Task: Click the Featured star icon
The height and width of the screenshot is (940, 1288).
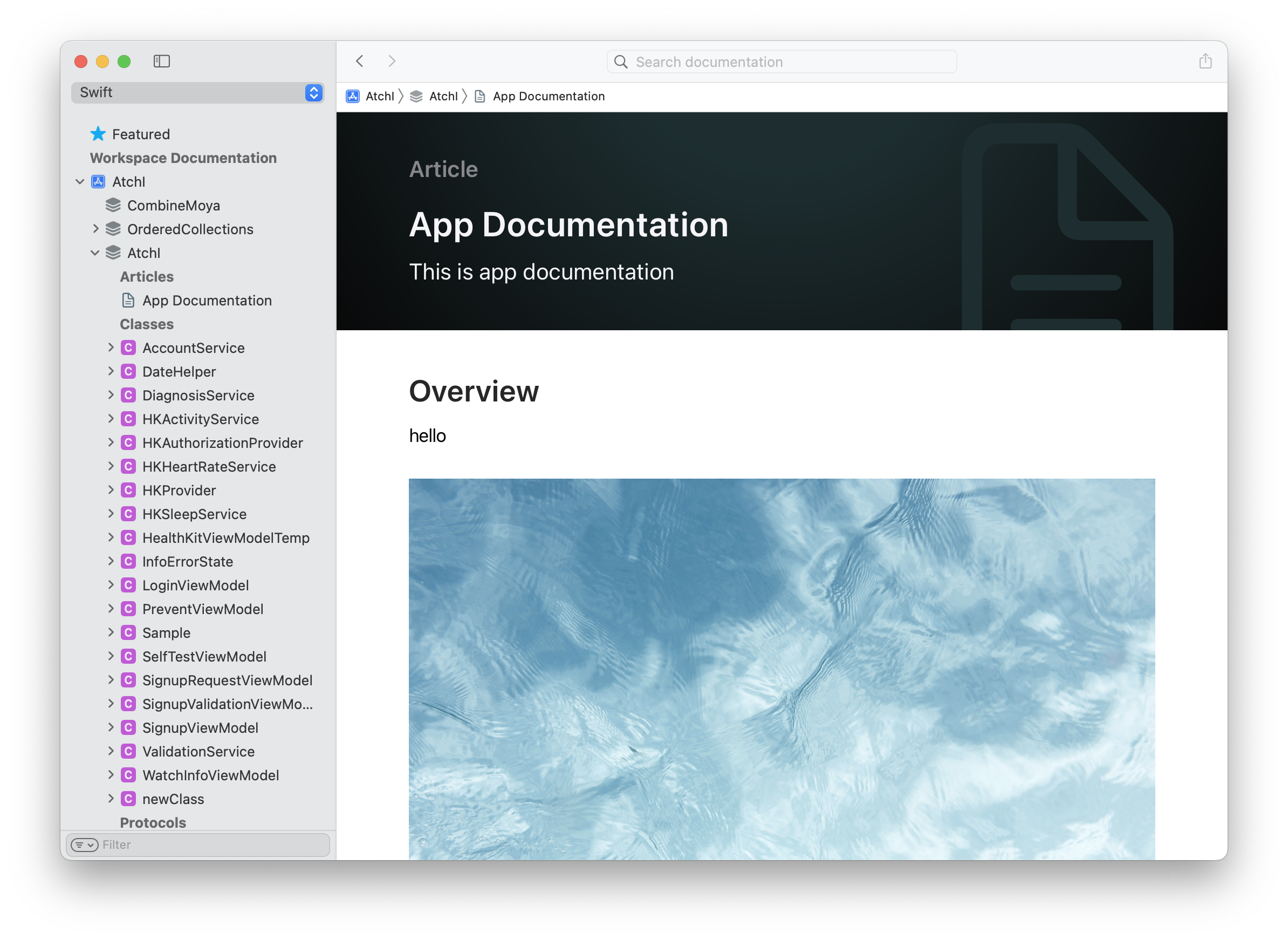Action: (98, 134)
